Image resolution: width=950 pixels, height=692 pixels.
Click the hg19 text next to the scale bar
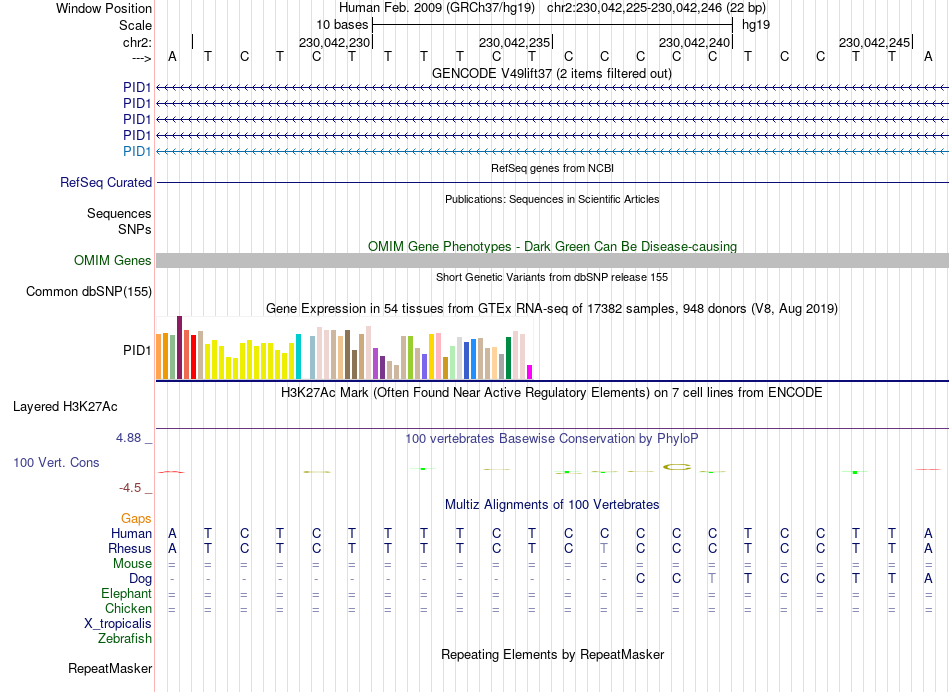coord(756,25)
